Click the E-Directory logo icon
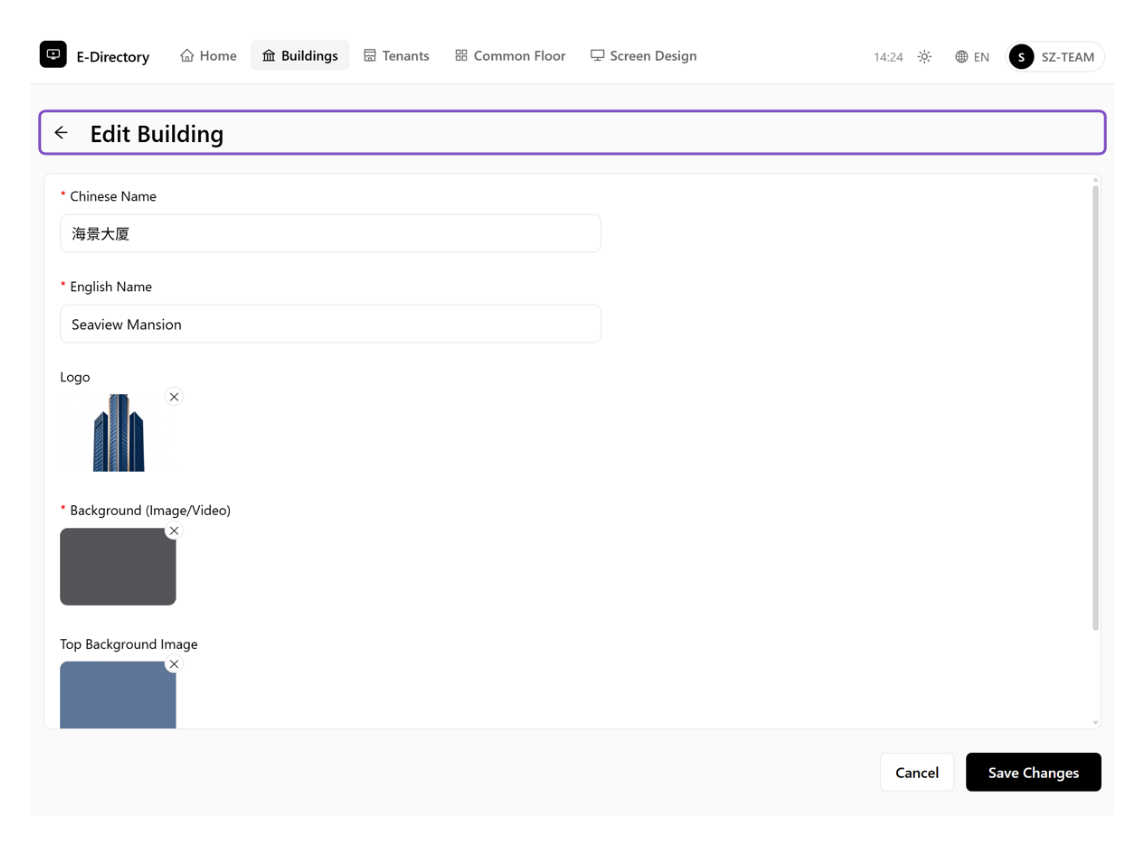The image size is (1145, 846). tap(53, 55)
